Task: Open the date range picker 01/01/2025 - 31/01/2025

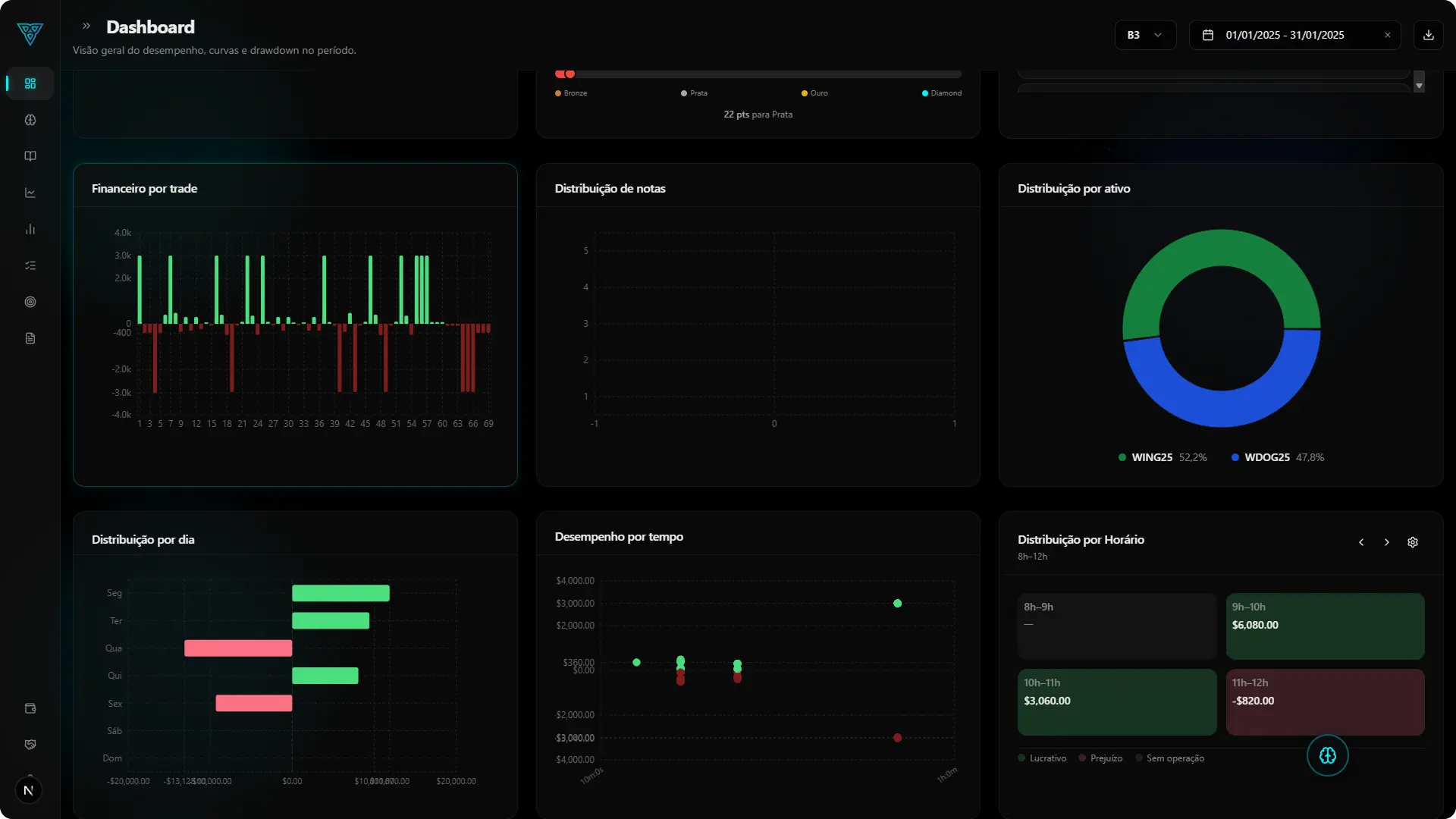Action: pyautogui.click(x=1289, y=35)
